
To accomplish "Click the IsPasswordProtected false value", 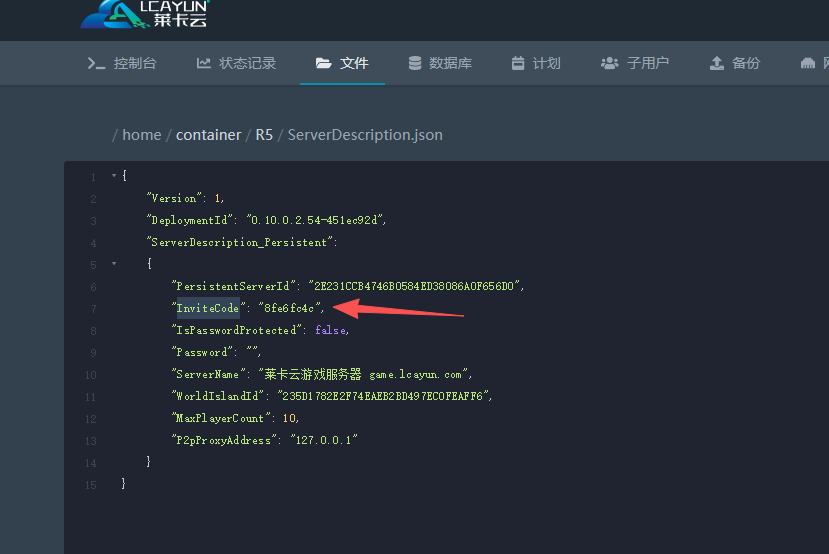I will pyautogui.click(x=331, y=331).
